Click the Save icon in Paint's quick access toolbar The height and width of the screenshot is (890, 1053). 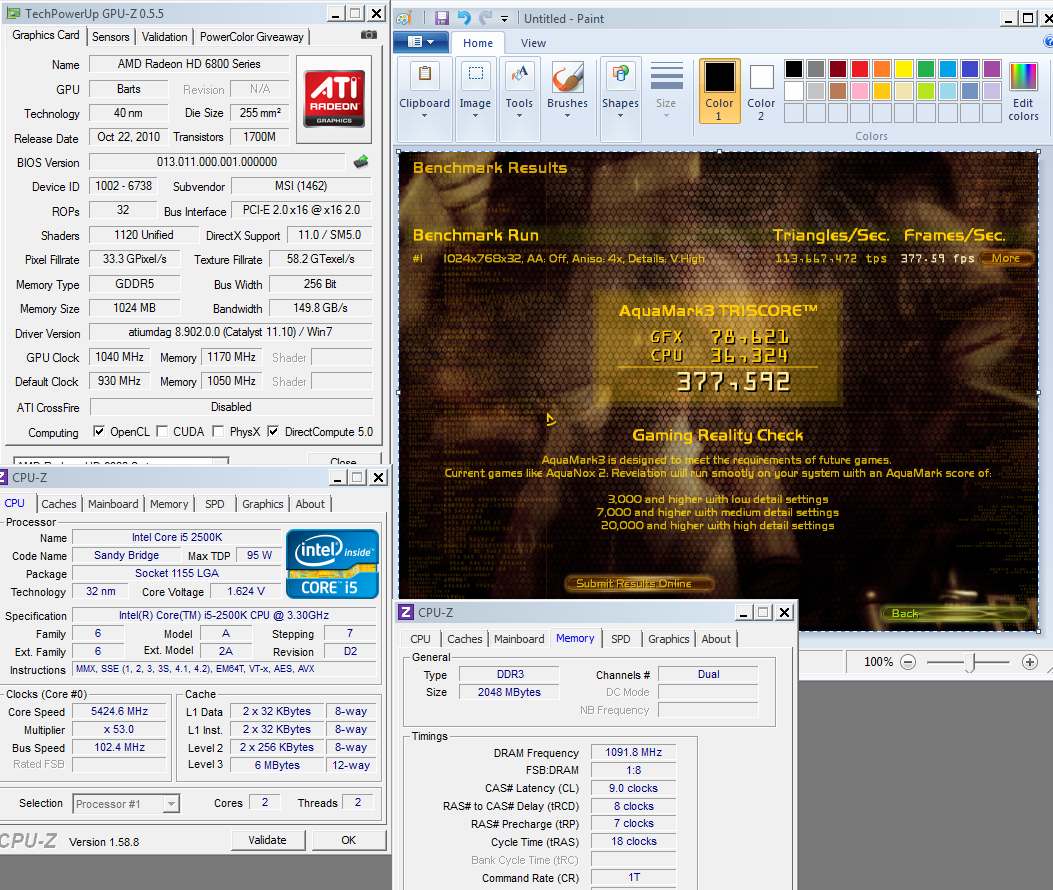(x=441, y=18)
